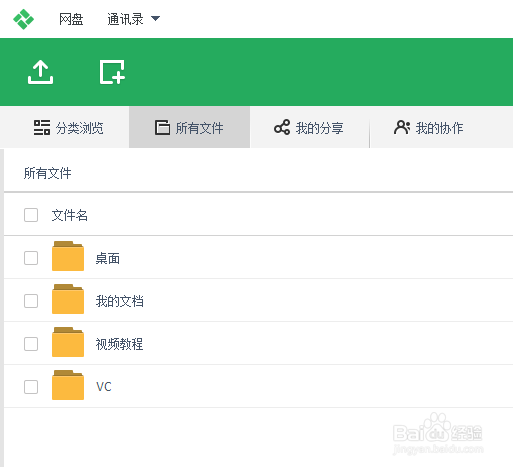Open the 我的文档 folder icon
513x467 pixels.
tap(68, 299)
